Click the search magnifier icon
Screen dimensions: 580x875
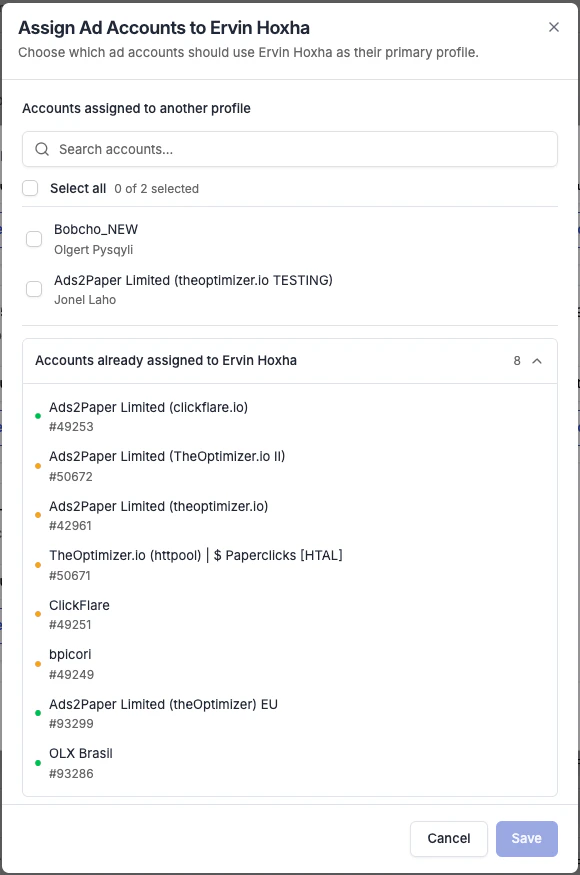(x=42, y=149)
